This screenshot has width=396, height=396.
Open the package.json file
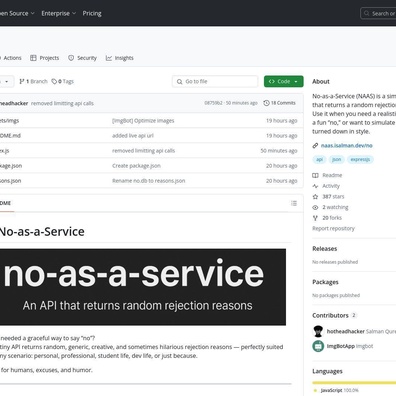11,166
